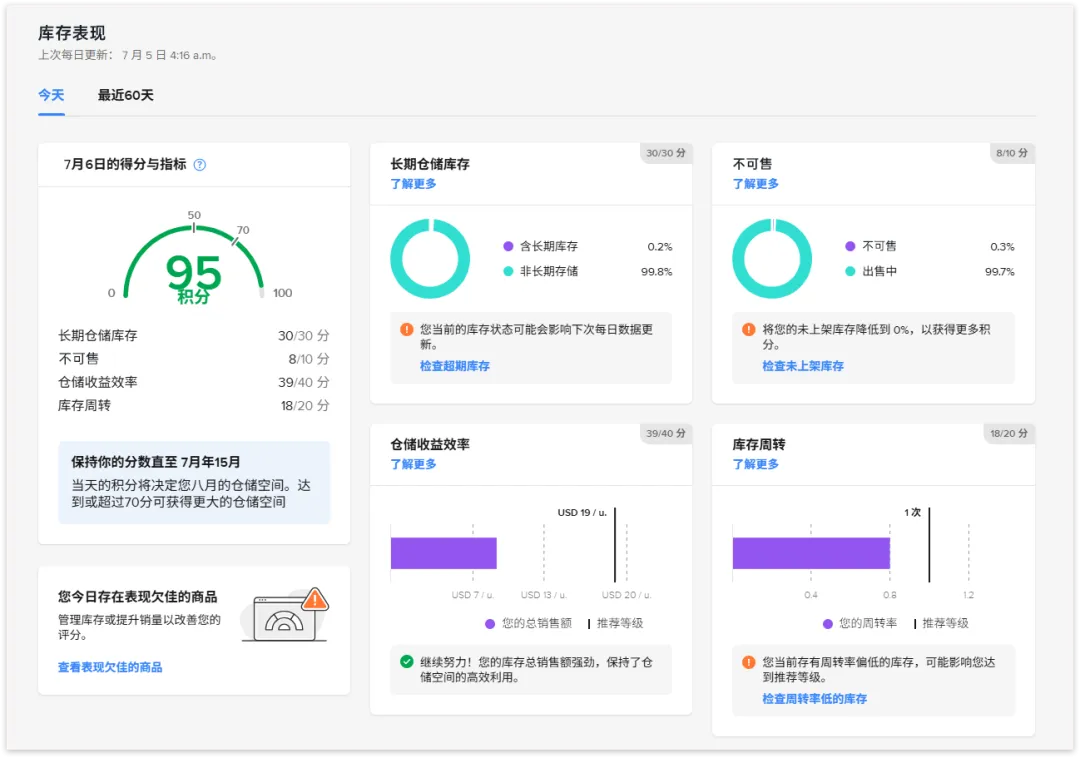Viewport: 1080px width, 758px height.
Task: Click the orange warning icon in 长期仓储库存 notice
Action: [x=406, y=330]
